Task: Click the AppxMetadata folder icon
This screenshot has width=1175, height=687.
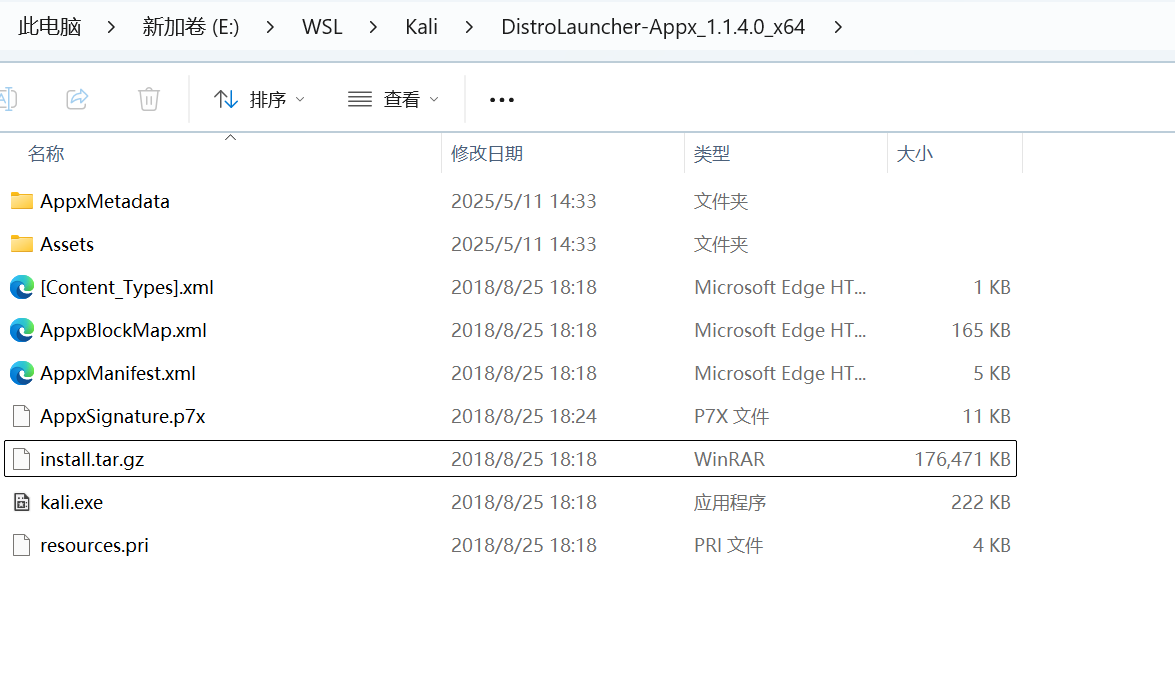Action: click(x=22, y=201)
